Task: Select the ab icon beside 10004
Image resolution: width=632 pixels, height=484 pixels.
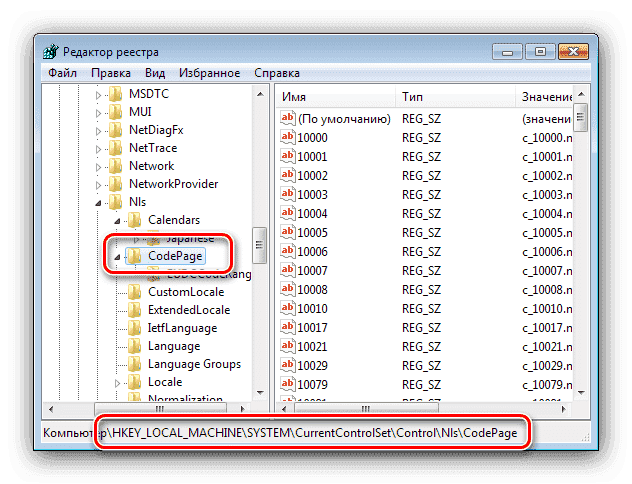Action: [x=287, y=213]
